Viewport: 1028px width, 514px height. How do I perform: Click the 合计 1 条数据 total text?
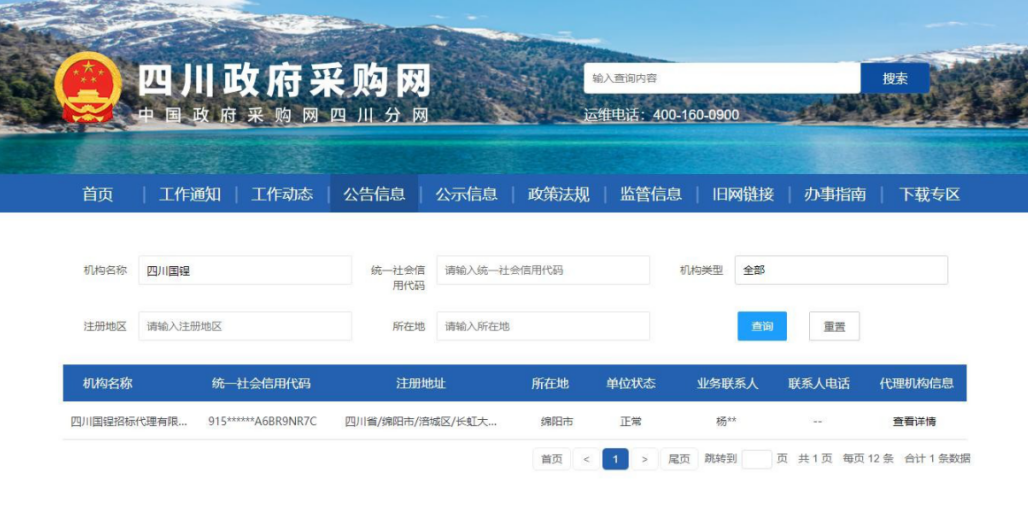pyautogui.click(x=937, y=459)
